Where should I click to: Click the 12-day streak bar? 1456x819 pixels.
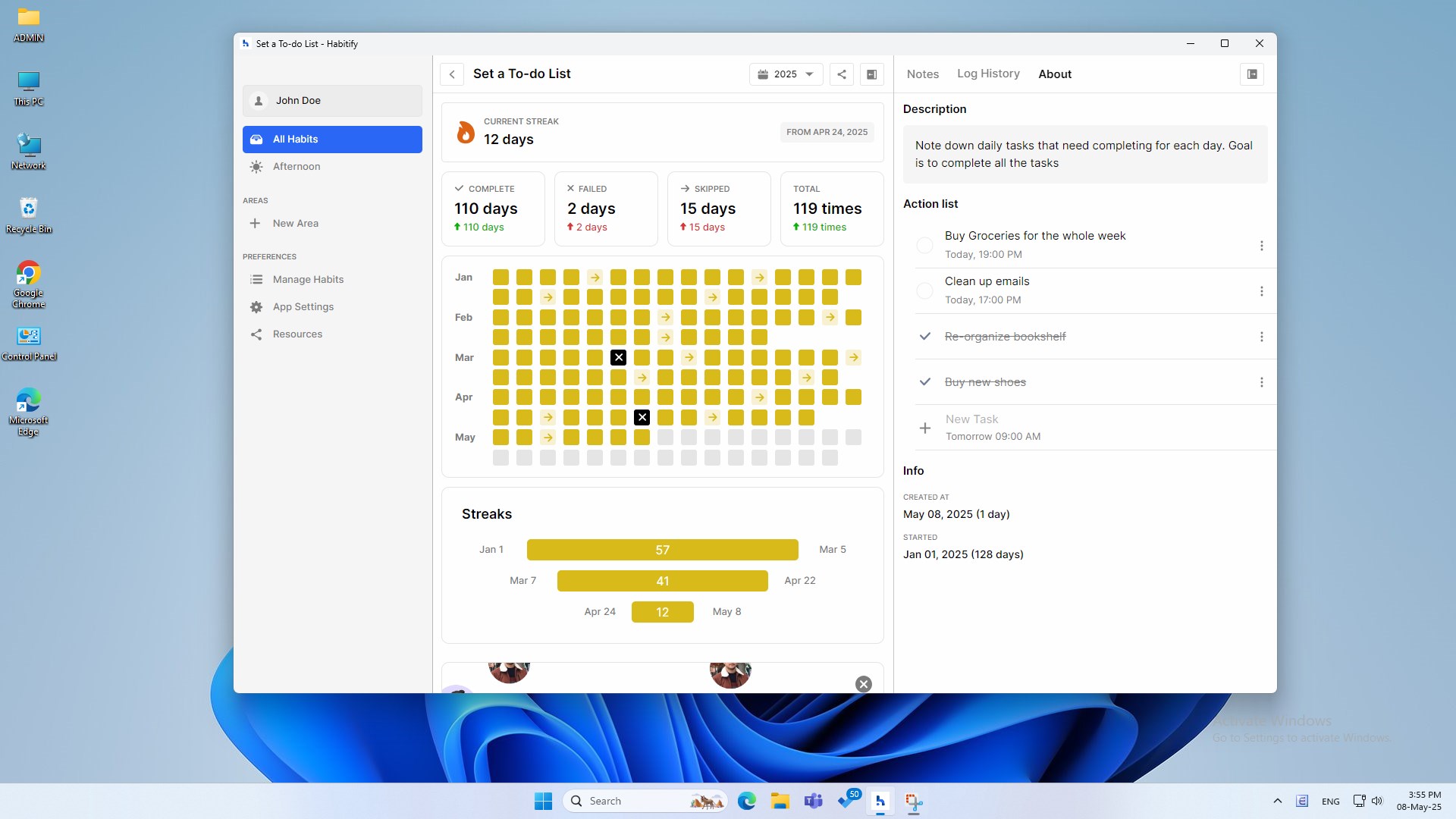tap(662, 612)
